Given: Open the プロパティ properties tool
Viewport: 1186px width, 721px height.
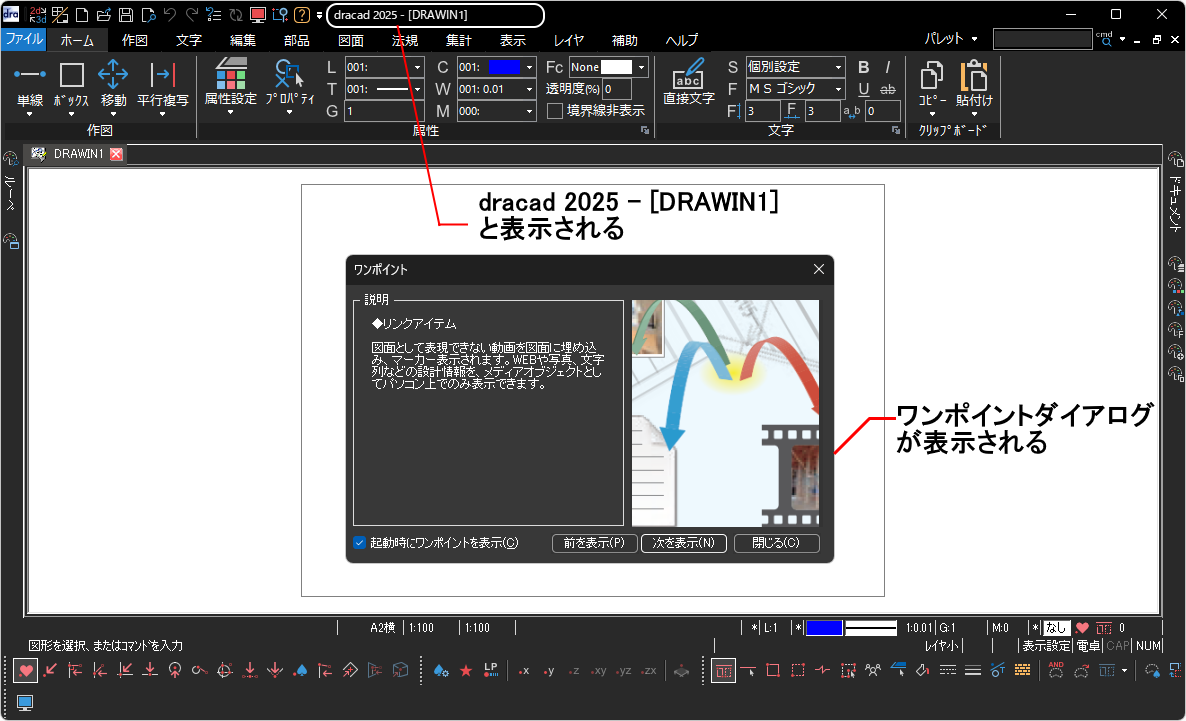Looking at the screenshot, I should (290, 83).
